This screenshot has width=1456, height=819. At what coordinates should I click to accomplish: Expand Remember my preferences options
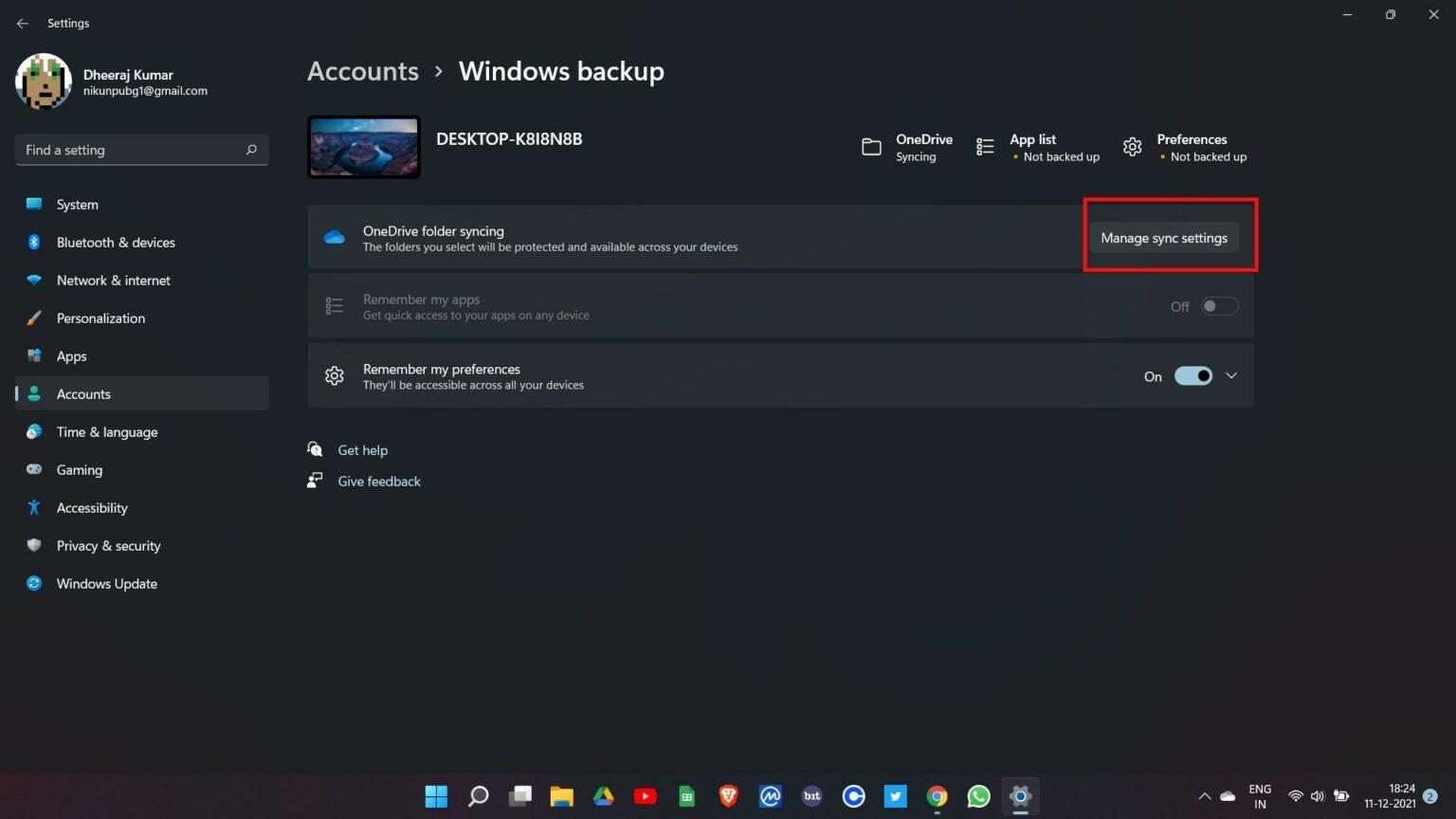[x=1231, y=375]
